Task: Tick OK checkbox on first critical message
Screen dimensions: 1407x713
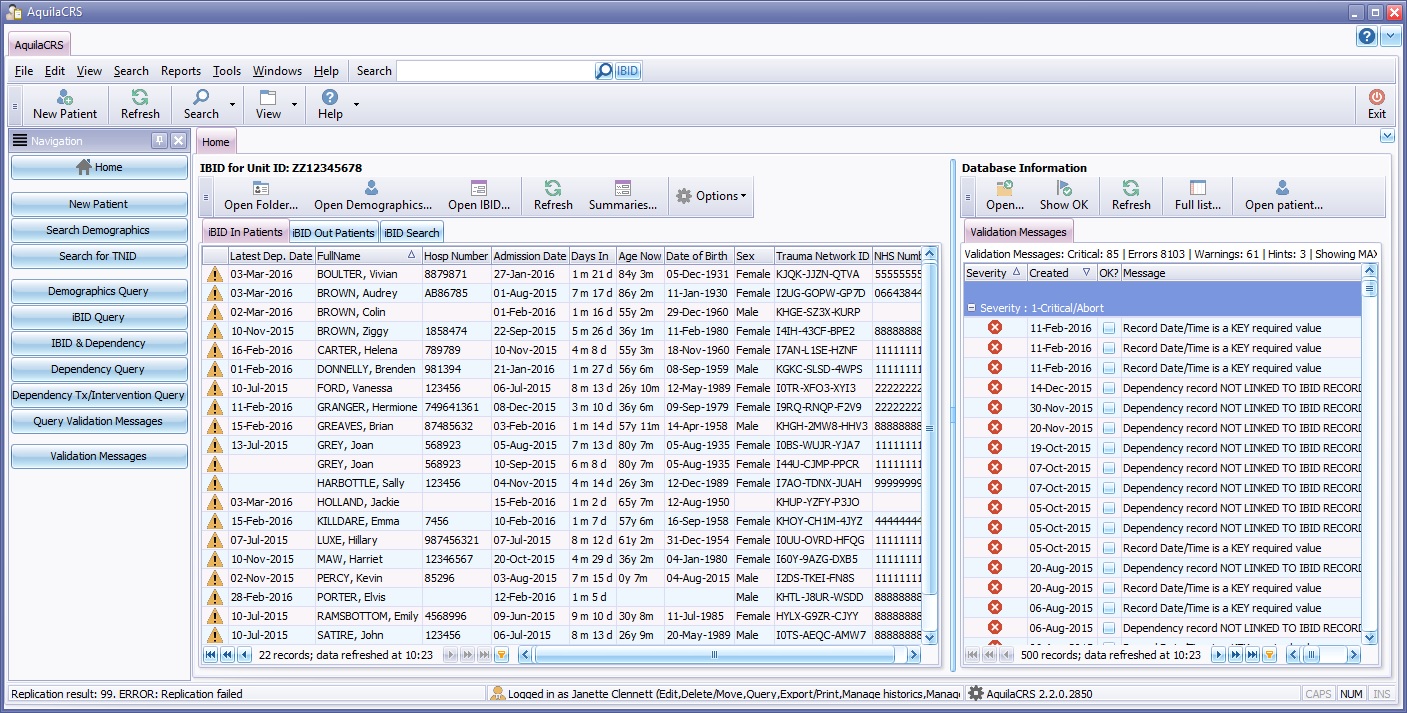Action: 1109,328
